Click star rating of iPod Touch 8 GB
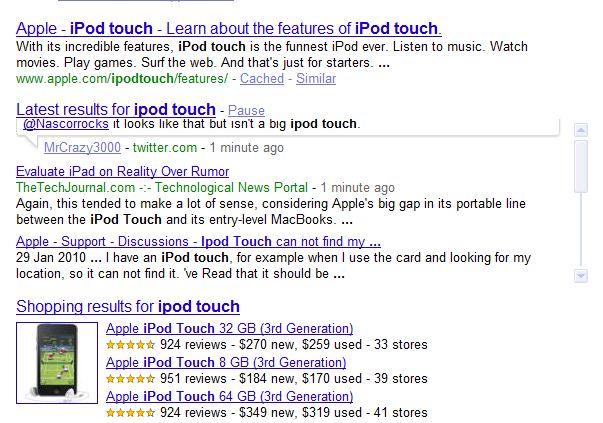This screenshot has width=603, height=423. point(130,379)
